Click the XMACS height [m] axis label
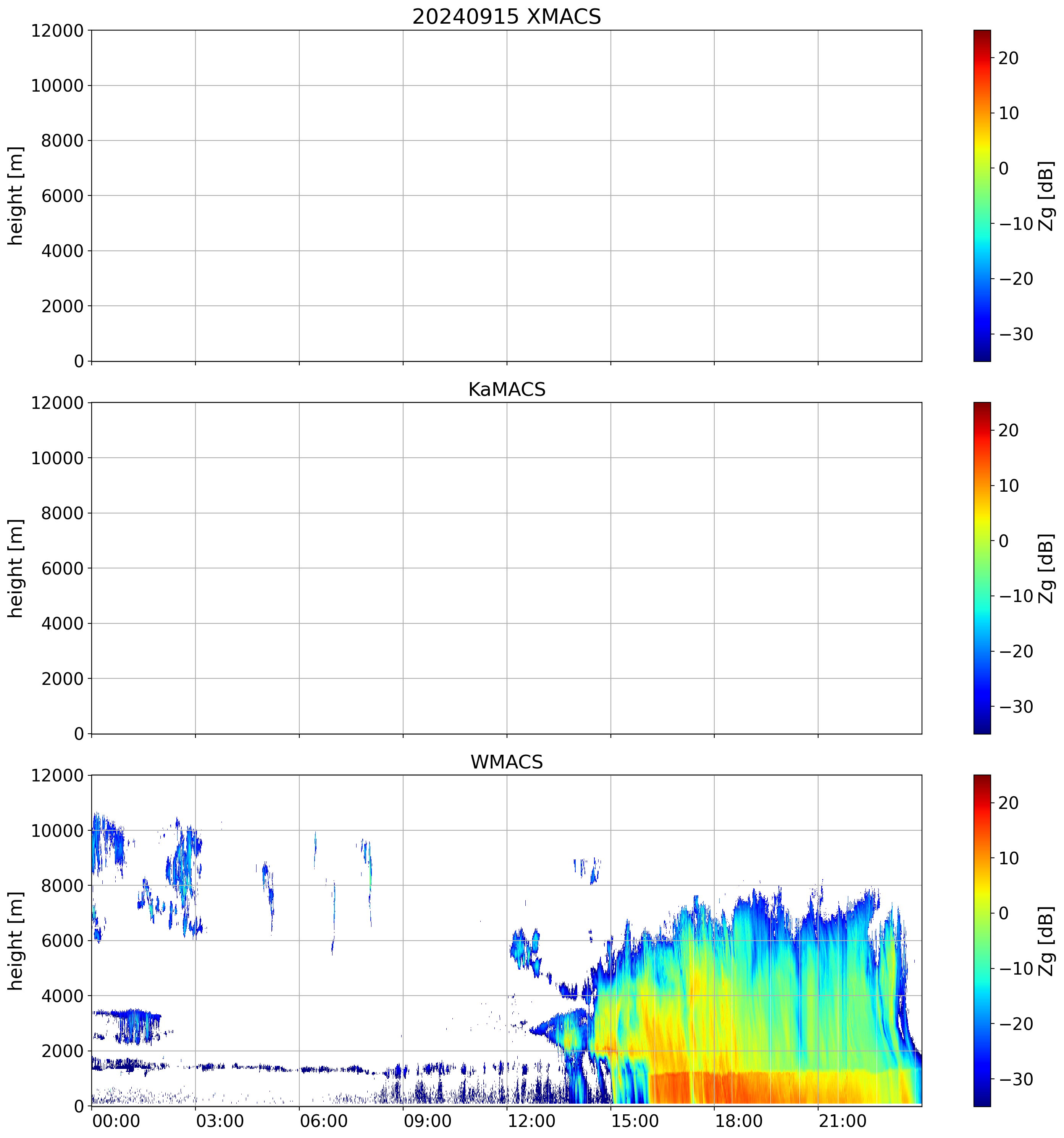 coord(16,195)
